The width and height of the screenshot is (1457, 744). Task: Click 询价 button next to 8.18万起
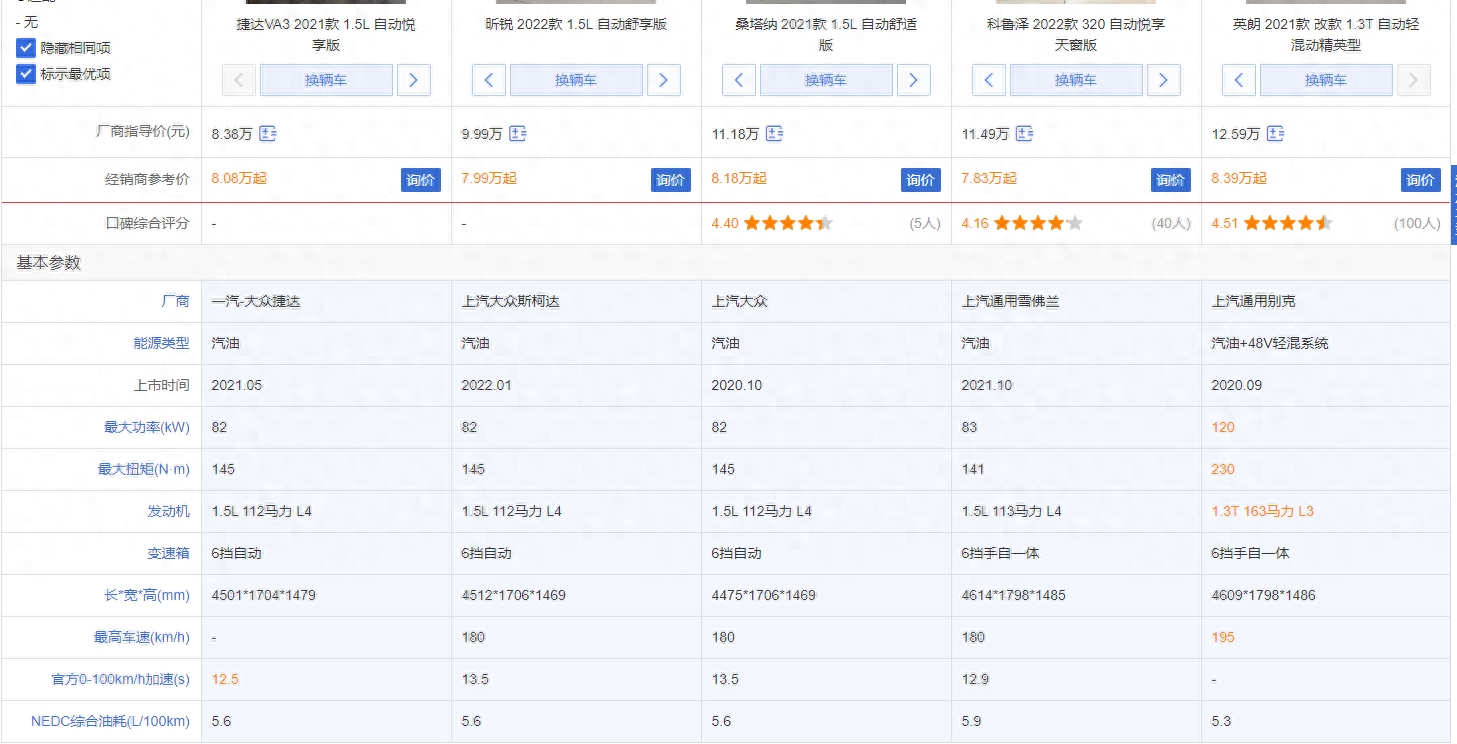point(921,180)
